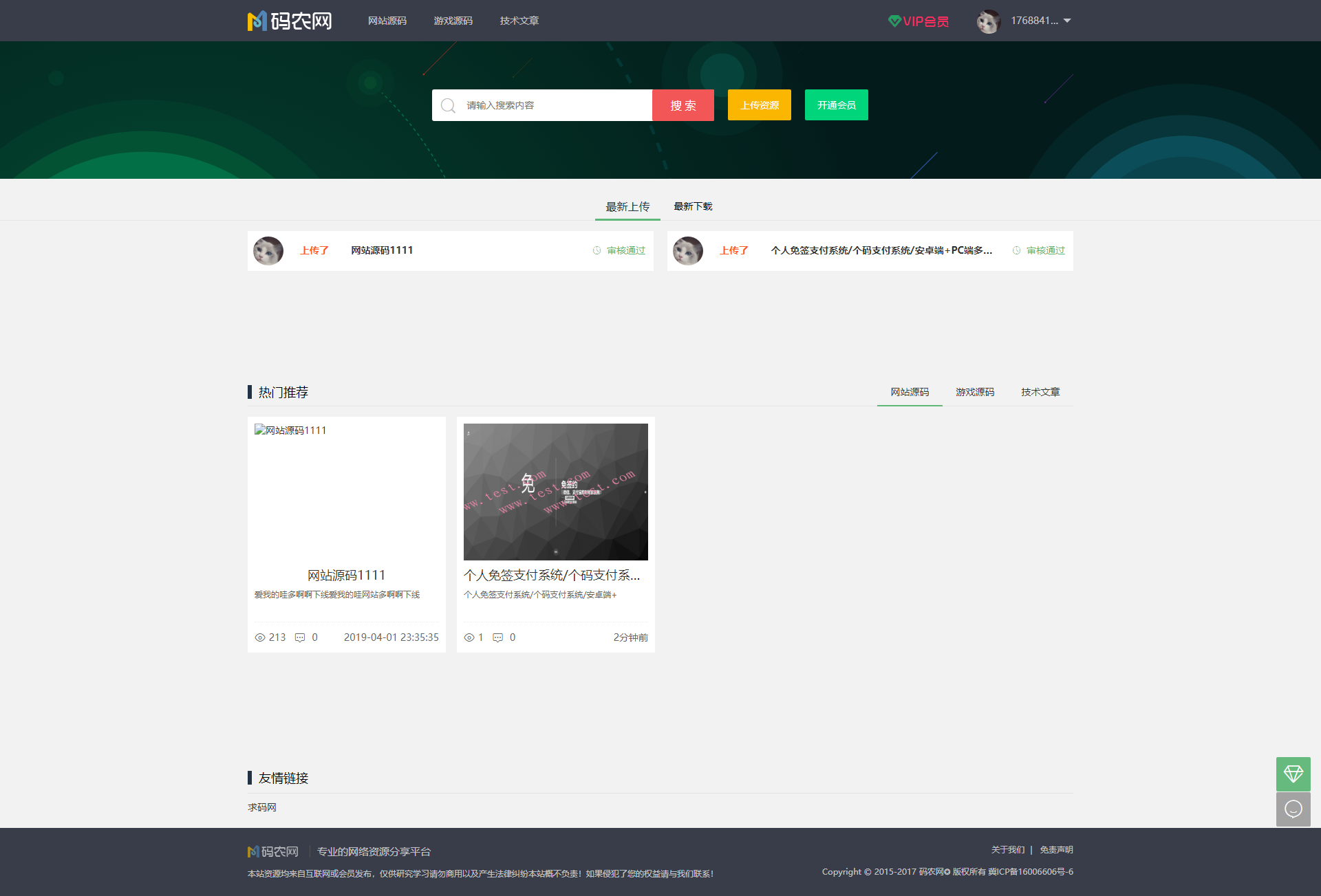
Task: Switch between 最新上传 and 最新下载 via 最新下载
Action: pos(692,206)
